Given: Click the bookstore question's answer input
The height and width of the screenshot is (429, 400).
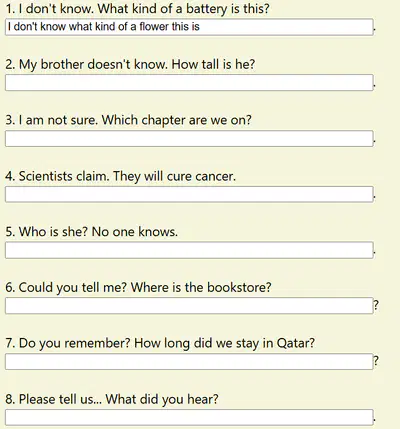Looking at the screenshot, I should (x=189, y=306).
